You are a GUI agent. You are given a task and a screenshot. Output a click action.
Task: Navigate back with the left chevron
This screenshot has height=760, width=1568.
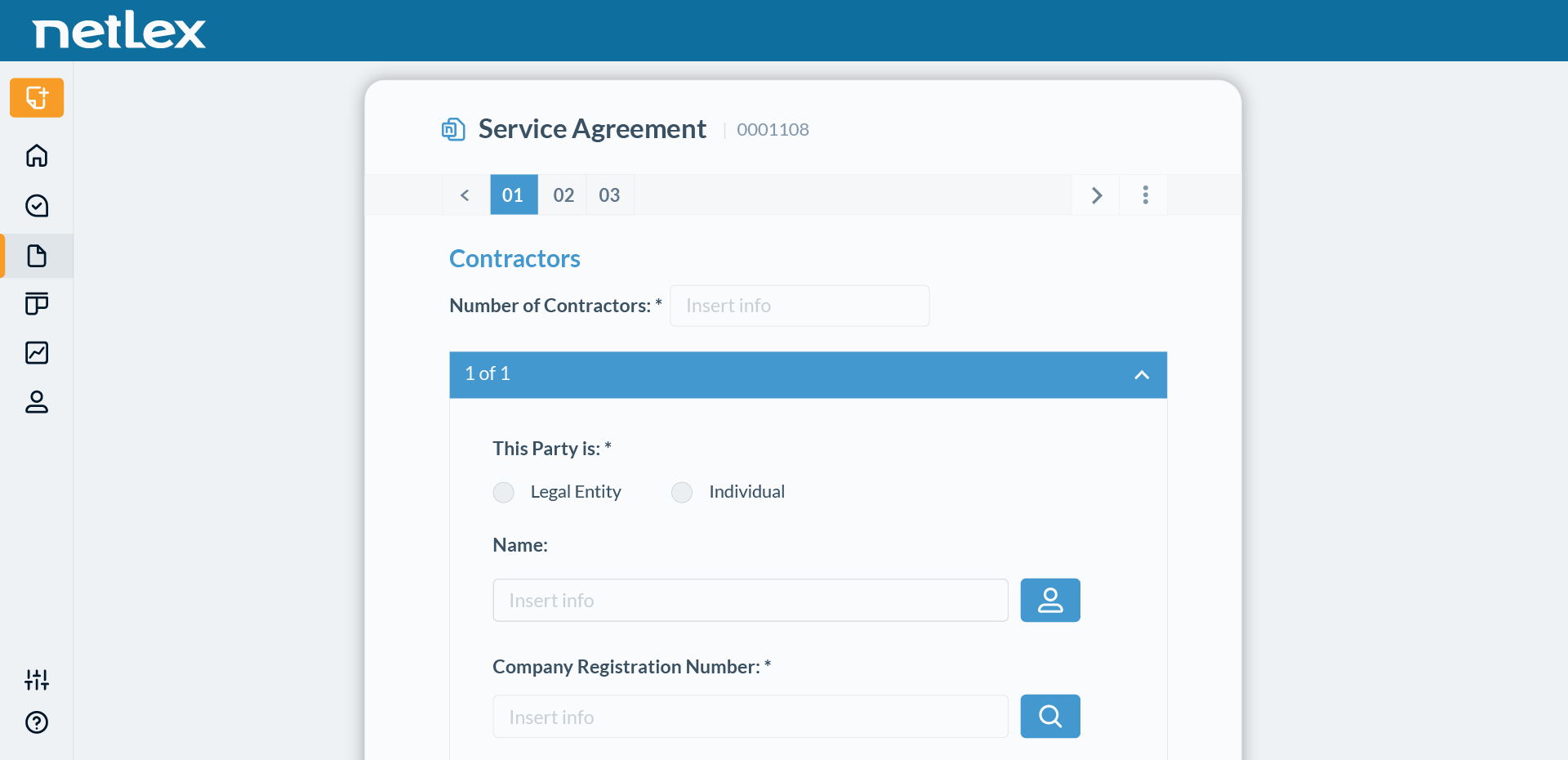point(465,194)
